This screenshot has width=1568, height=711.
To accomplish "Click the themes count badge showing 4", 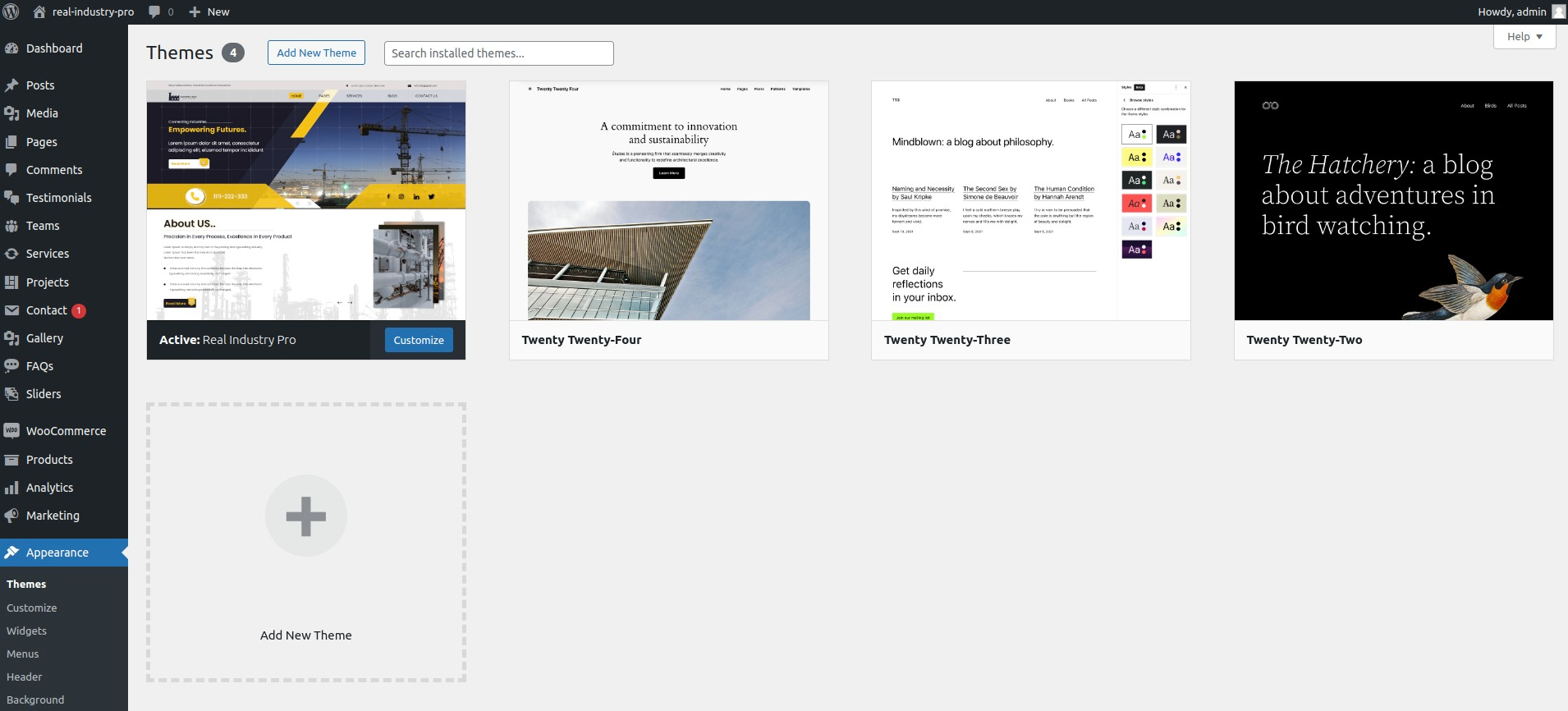I will tap(233, 53).
